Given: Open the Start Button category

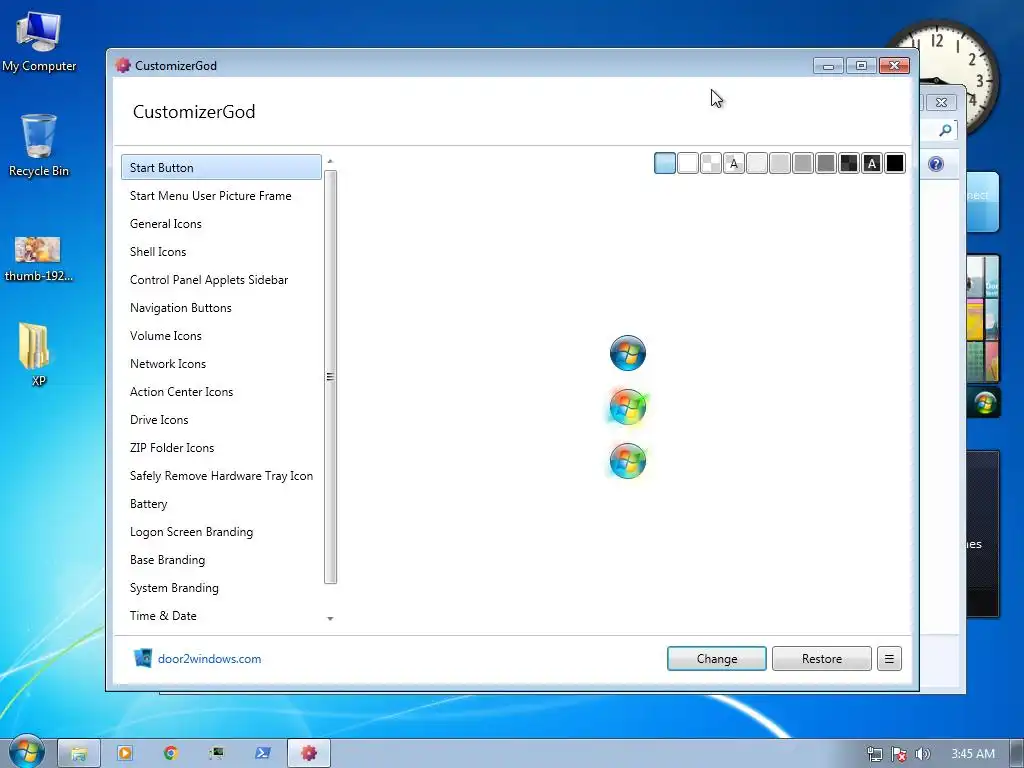Looking at the screenshot, I should point(221,167).
